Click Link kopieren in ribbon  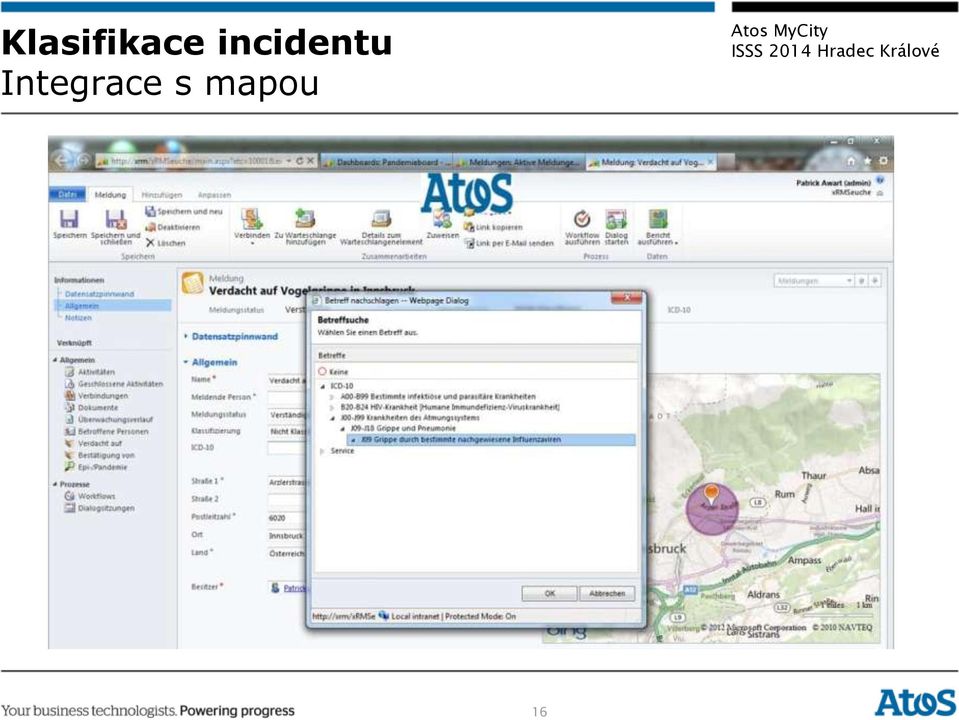[494, 227]
